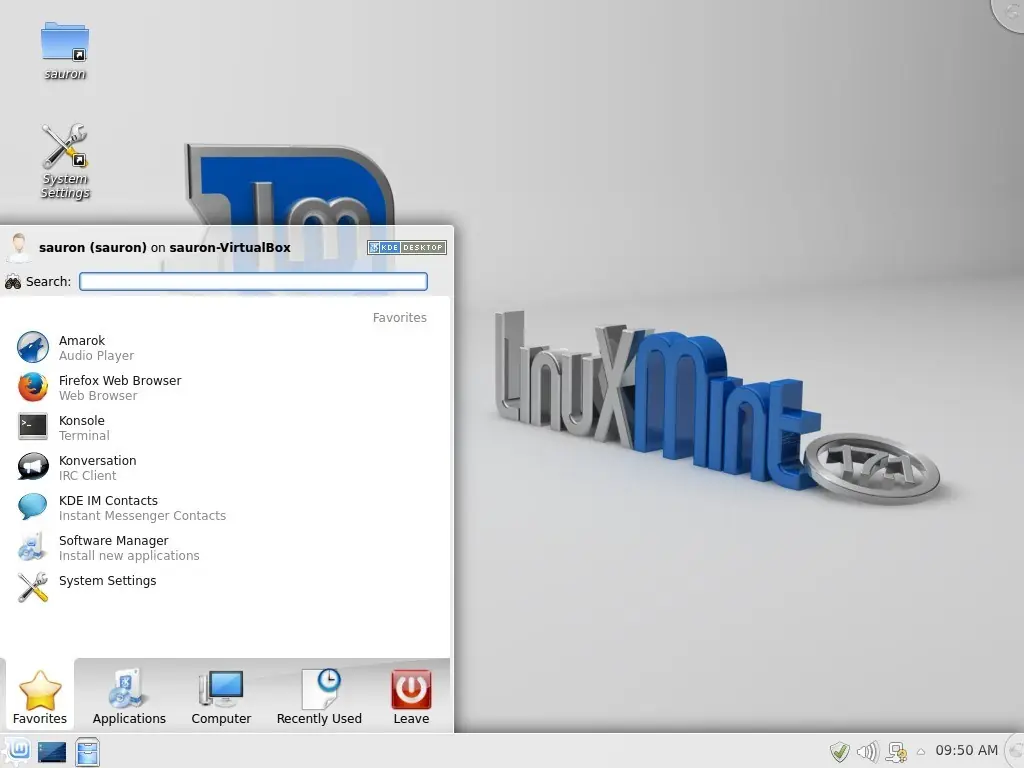Select the 'Firefox Web Browser' label
The width and height of the screenshot is (1024, 768).
(120, 380)
